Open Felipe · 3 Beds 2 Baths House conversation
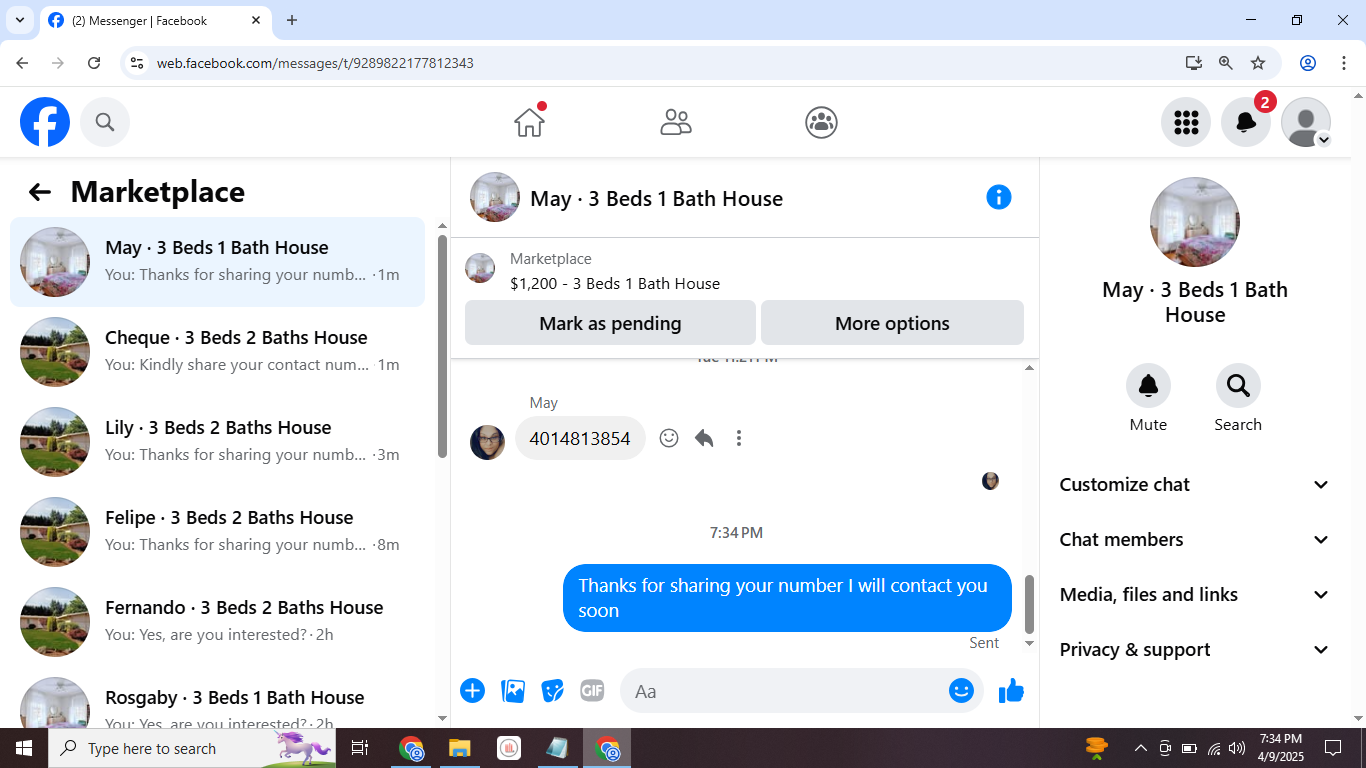1366x768 pixels. point(218,532)
